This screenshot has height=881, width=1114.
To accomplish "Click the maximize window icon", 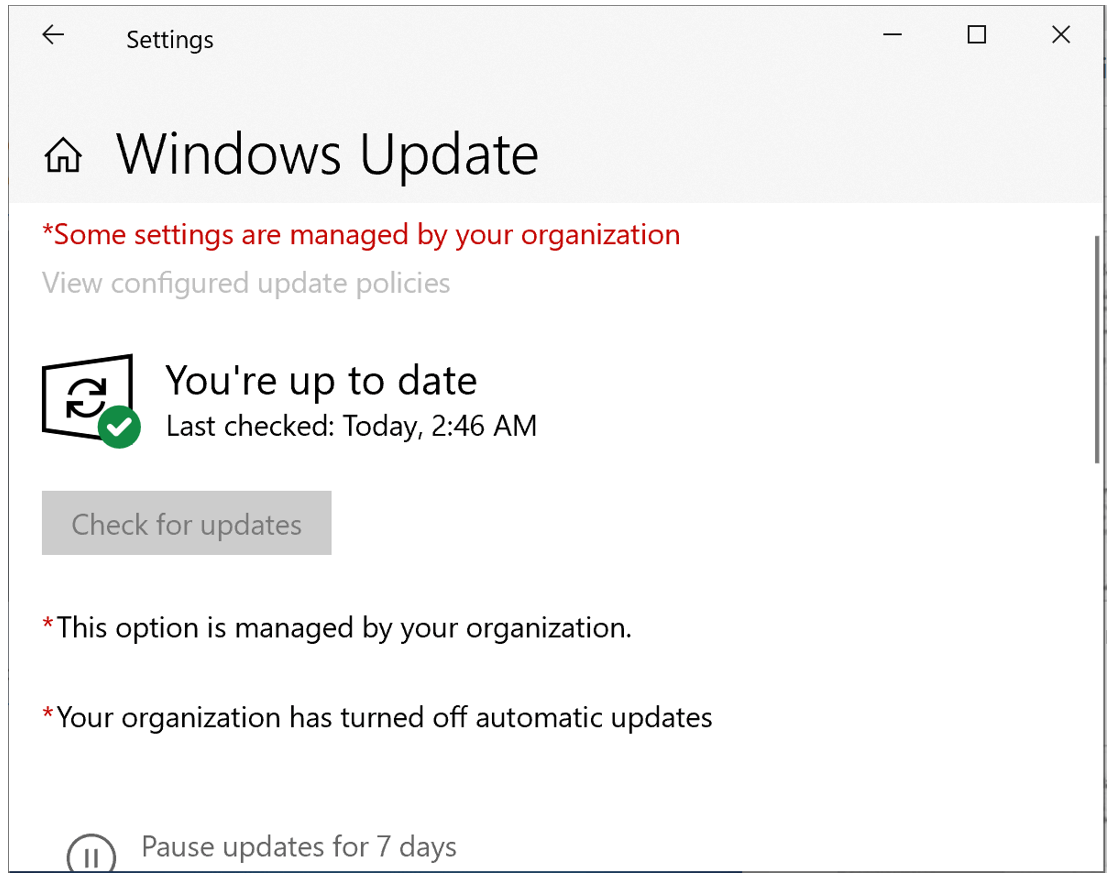I will coord(976,34).
